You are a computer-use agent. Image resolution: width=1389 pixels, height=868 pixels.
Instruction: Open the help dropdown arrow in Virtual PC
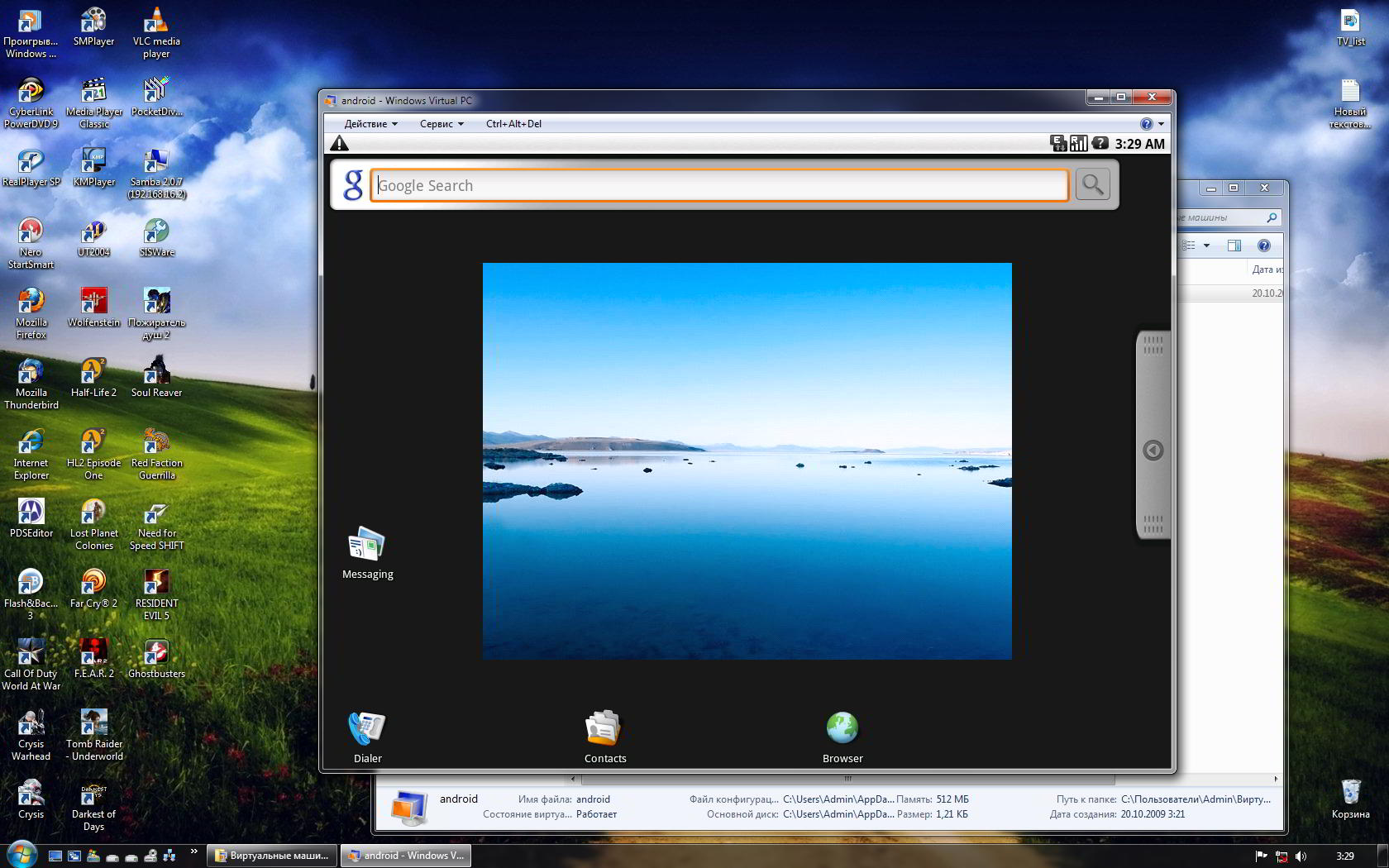coord(1161,124)
